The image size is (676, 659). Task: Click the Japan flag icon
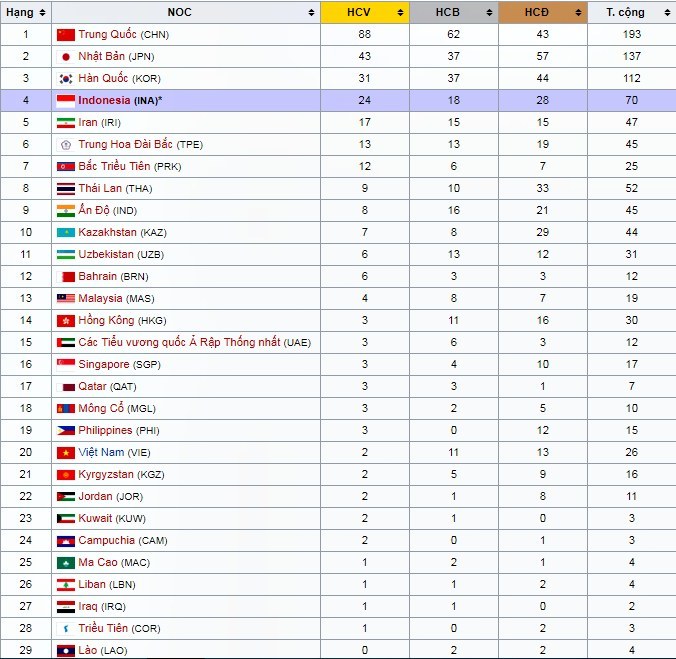click(x=66, y=56)
